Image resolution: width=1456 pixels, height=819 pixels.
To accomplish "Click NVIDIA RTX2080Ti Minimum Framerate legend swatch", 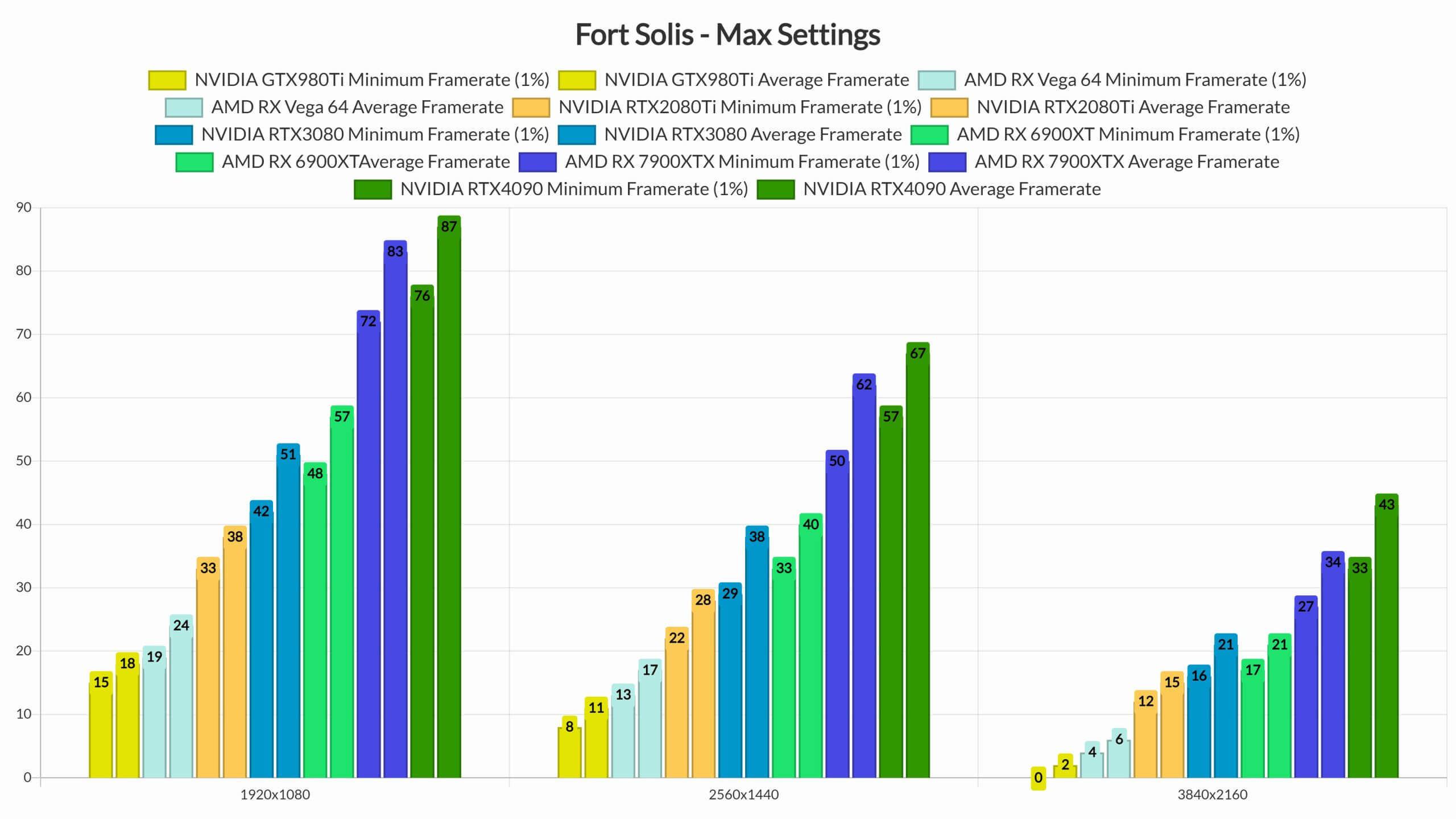I will tap(531, 107).
